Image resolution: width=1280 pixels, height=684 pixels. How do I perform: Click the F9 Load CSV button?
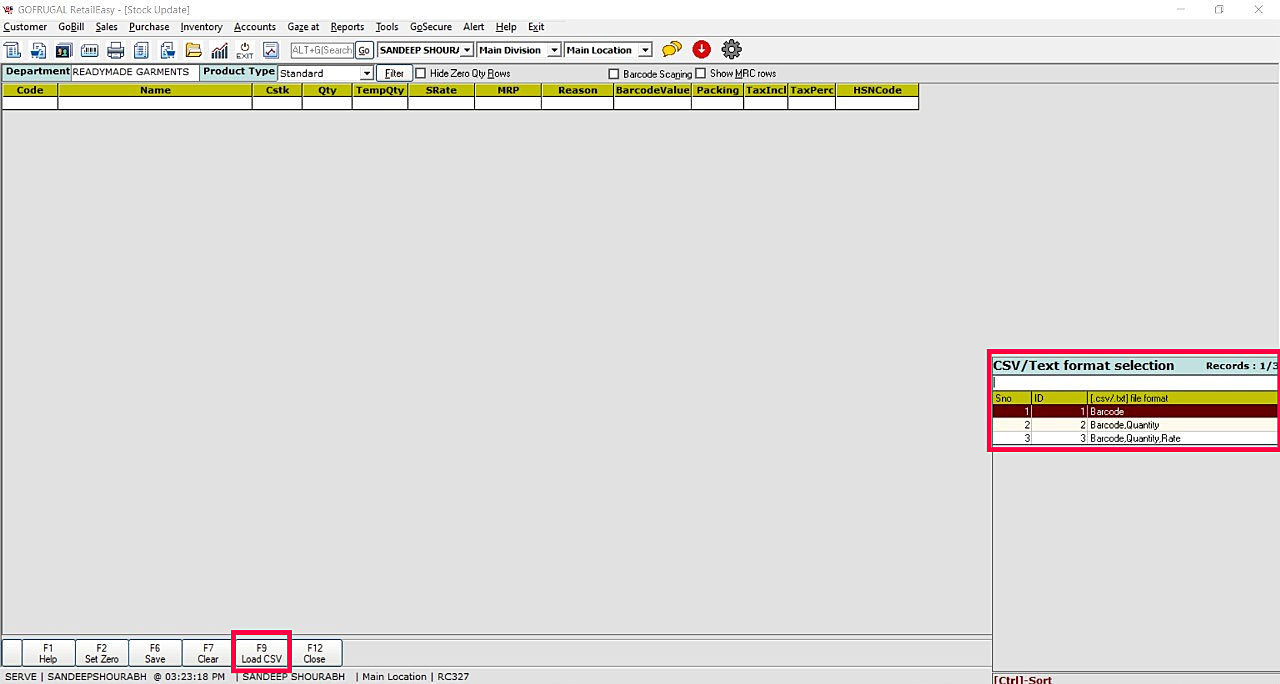click(x=261, y=653)
